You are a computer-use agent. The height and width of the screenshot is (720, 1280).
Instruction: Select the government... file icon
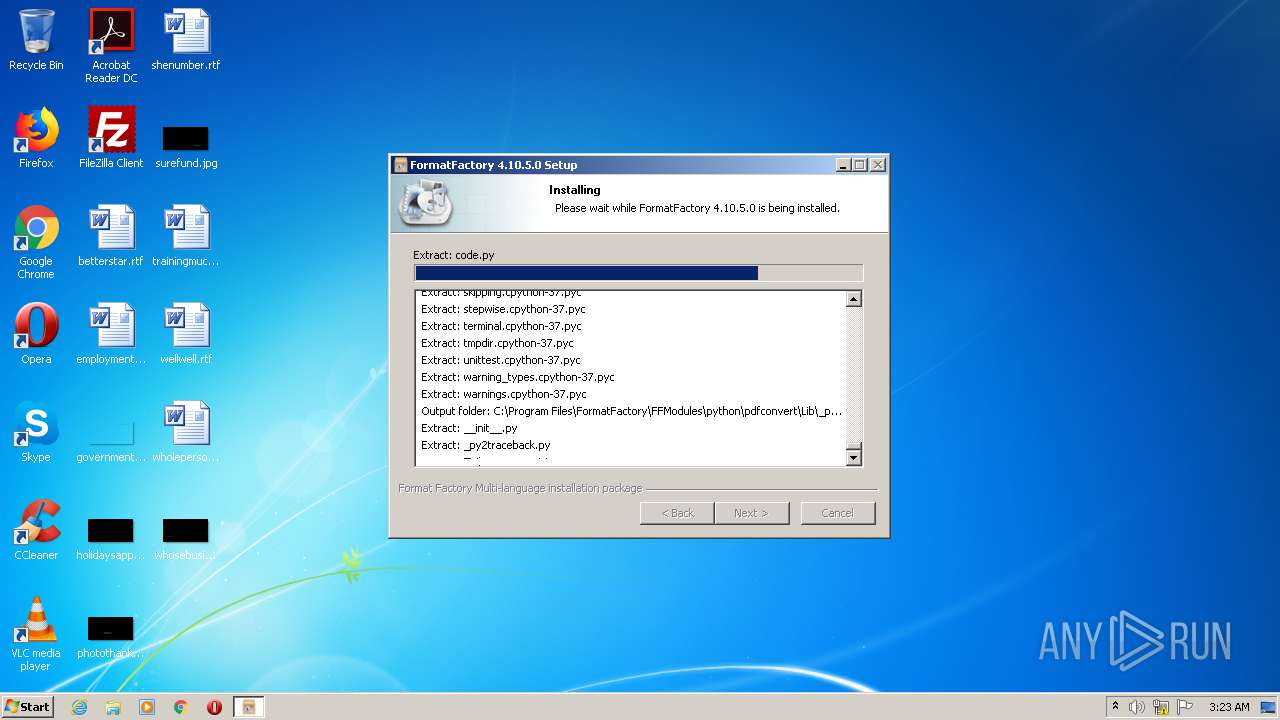tap(111, 441)
